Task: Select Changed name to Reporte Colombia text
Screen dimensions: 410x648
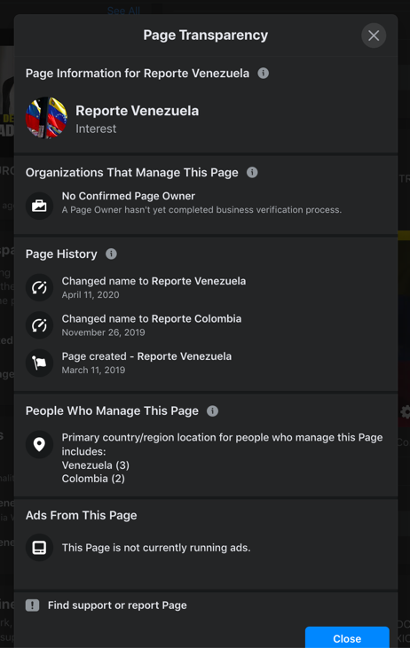Action: [152, 319]
